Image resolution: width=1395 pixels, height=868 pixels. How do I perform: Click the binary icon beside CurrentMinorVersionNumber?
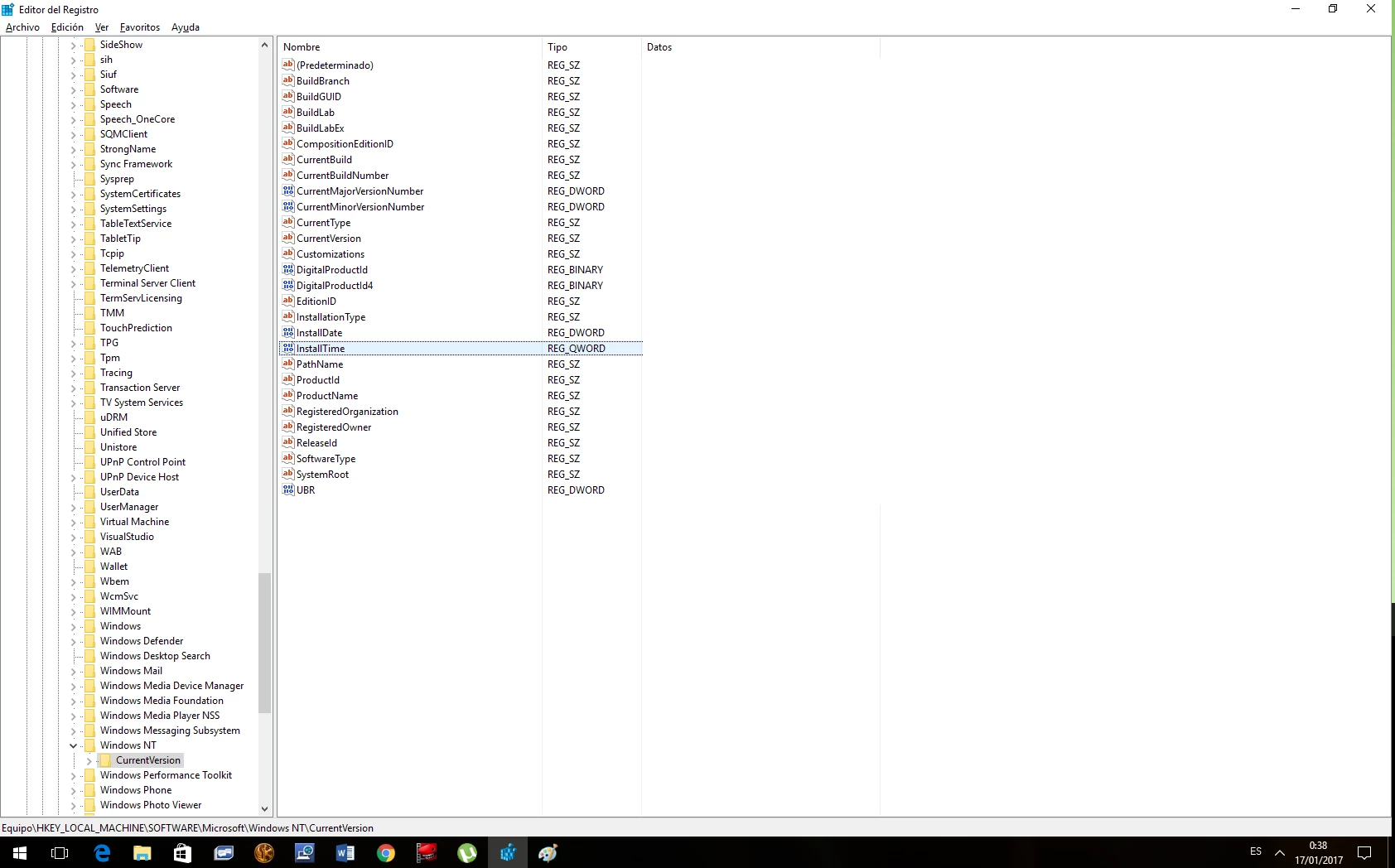pyautogui.click(x=288, y=206)
